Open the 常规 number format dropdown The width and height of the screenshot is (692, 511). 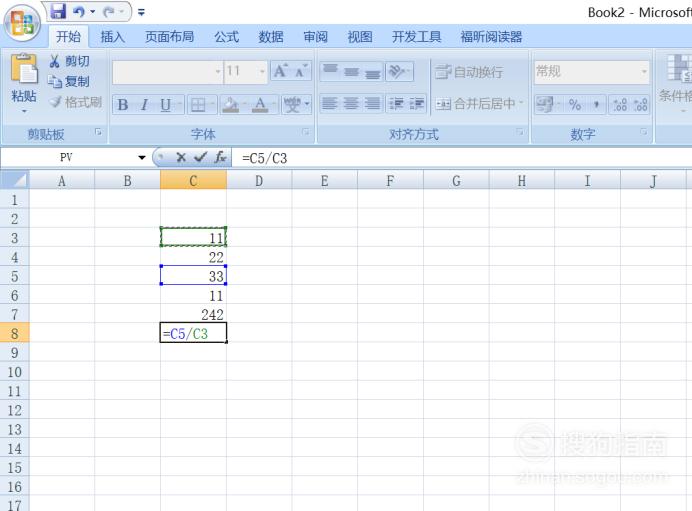coord(644,71)
